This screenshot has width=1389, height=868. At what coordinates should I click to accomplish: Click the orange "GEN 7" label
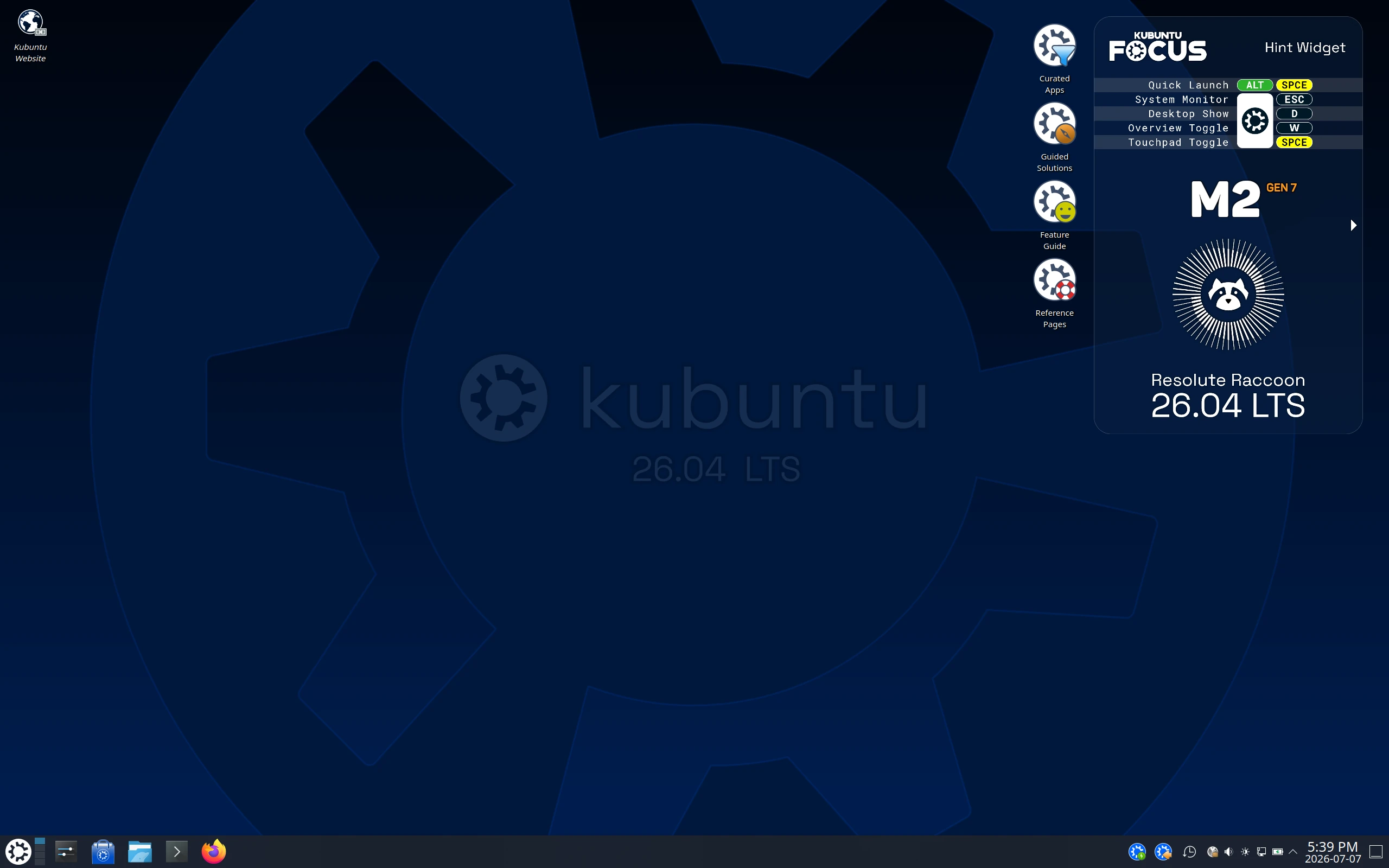coord(1281,188)
